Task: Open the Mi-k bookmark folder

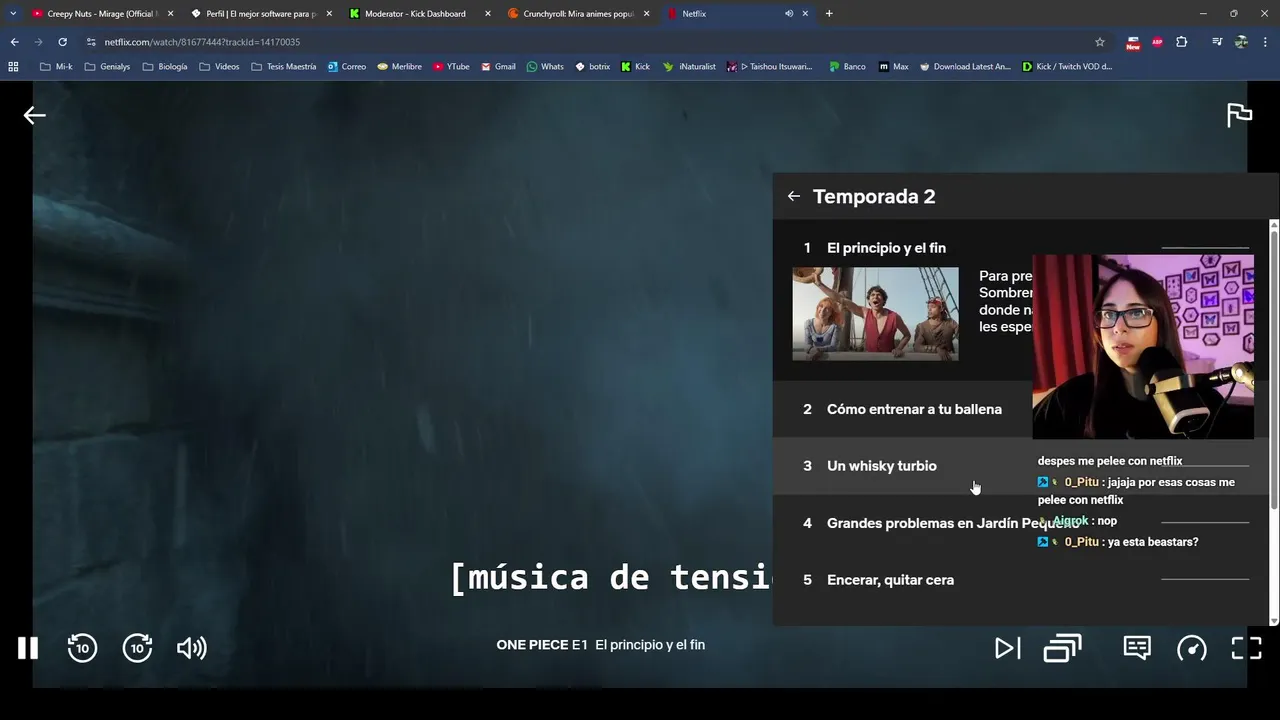Action: pos(56,67)
